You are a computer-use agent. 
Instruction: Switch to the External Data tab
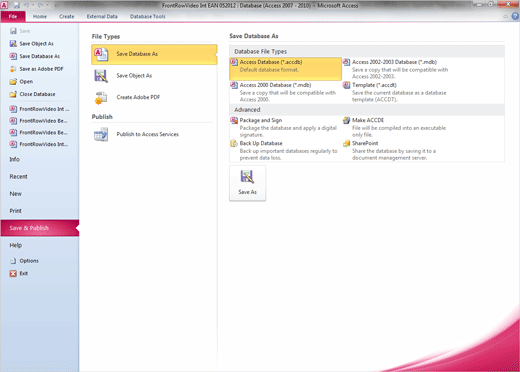tap(102, 16)
